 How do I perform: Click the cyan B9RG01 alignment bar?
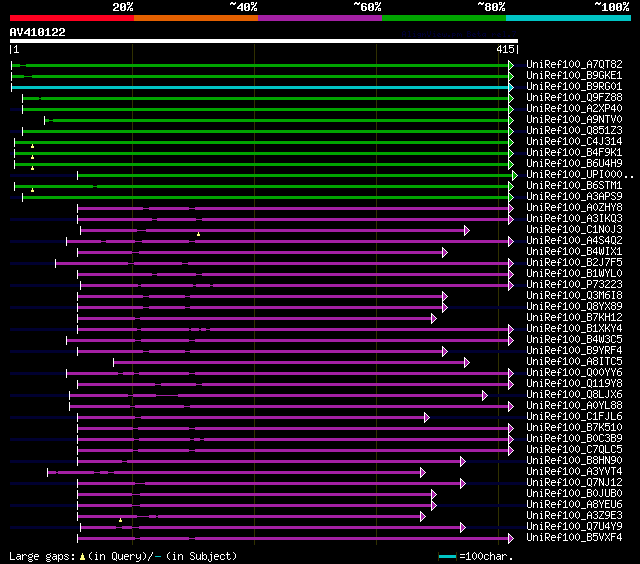point(260,87)
